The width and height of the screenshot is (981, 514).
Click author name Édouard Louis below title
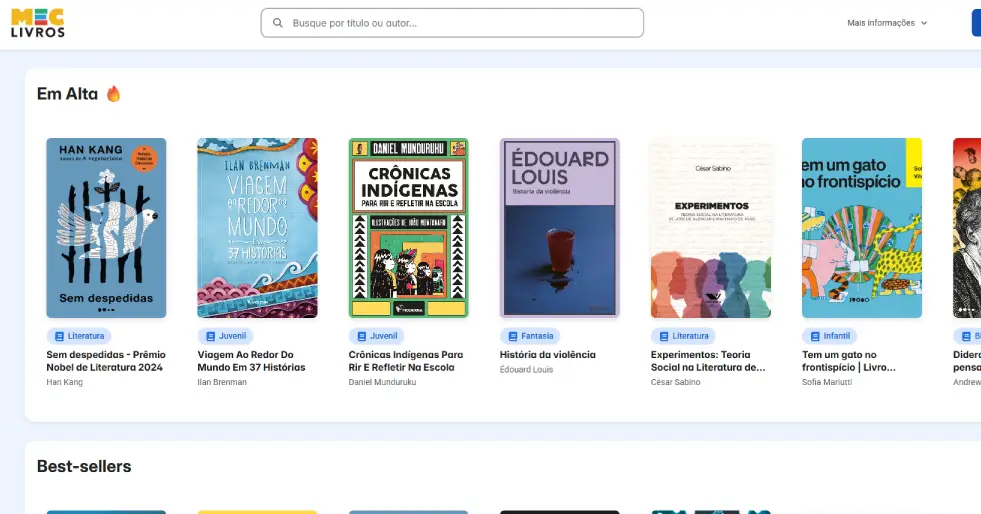tap(527, 370)
